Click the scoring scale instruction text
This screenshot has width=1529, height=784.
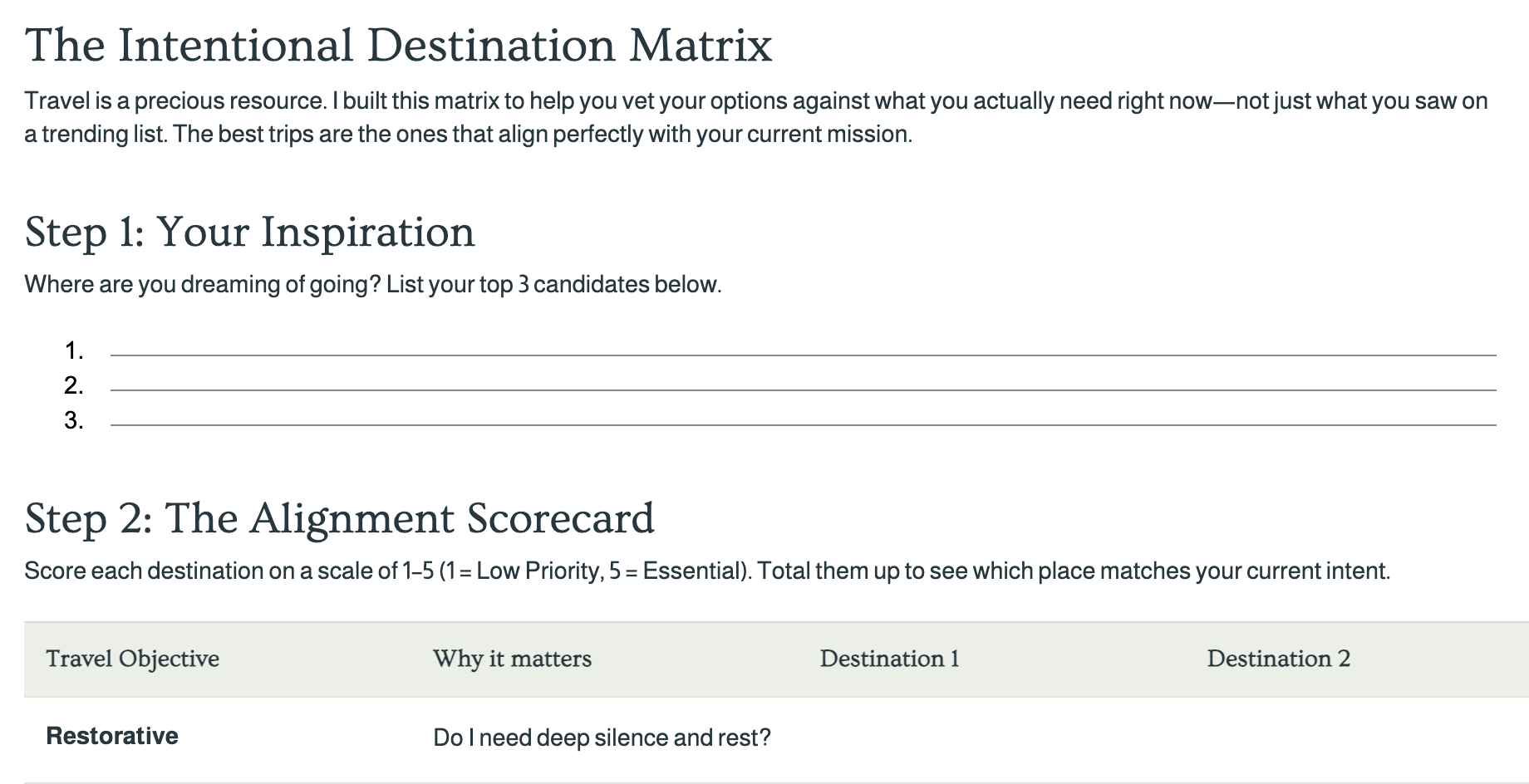(707, 571)
